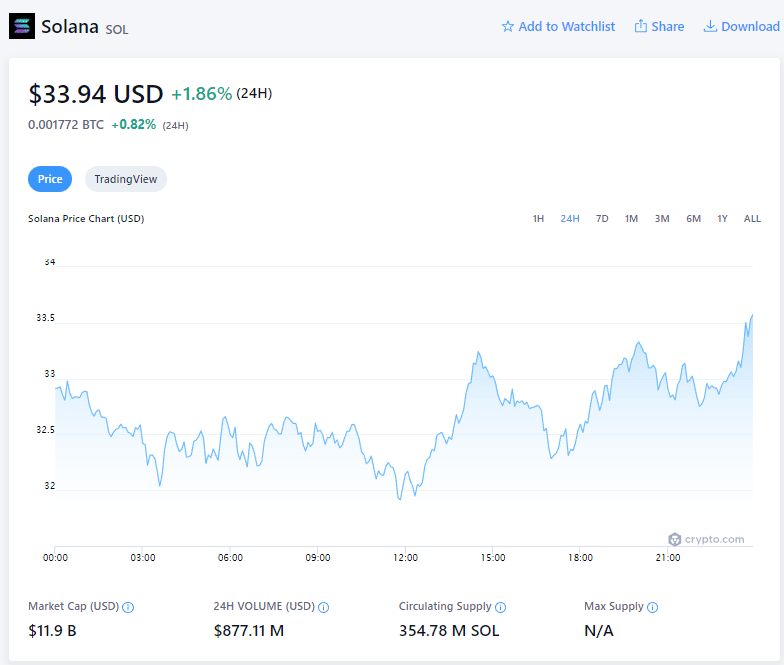Image resolution: width=784 pixels, height=665 pixels.
Task: Click the $33.94 USD price
Action: coord(96,94)
